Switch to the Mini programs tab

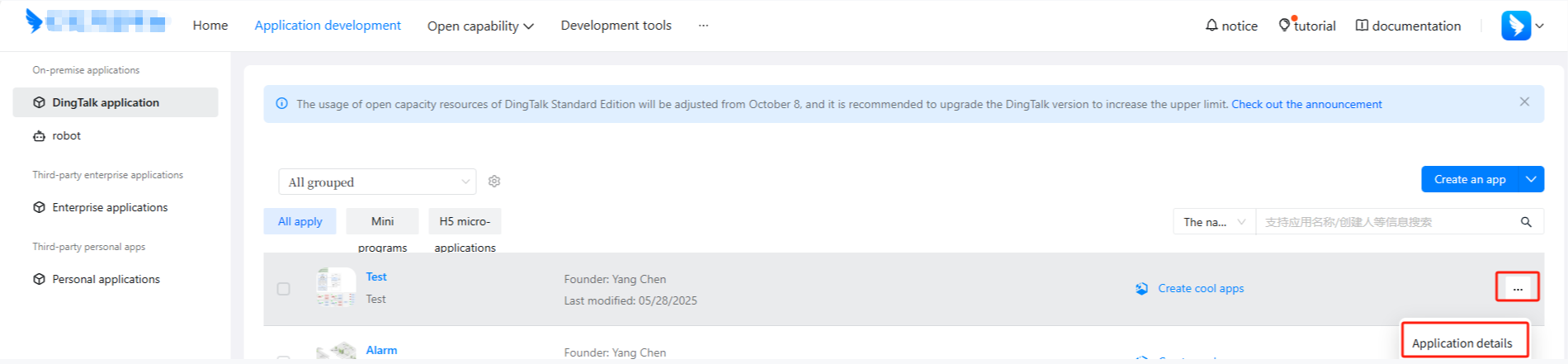pyautogui.click(x=382, y=221)
